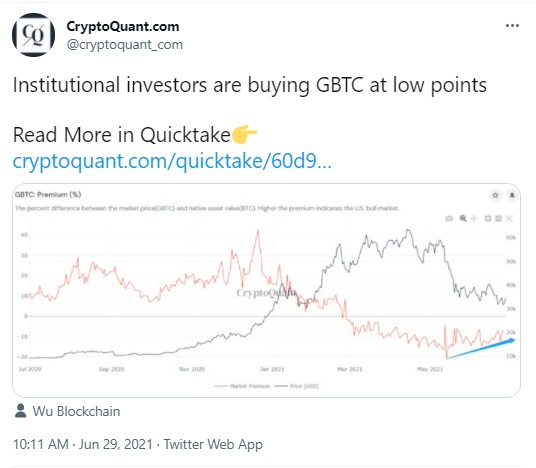
Task: Click the bell alert icon on chart
Action: pos(512,195)
